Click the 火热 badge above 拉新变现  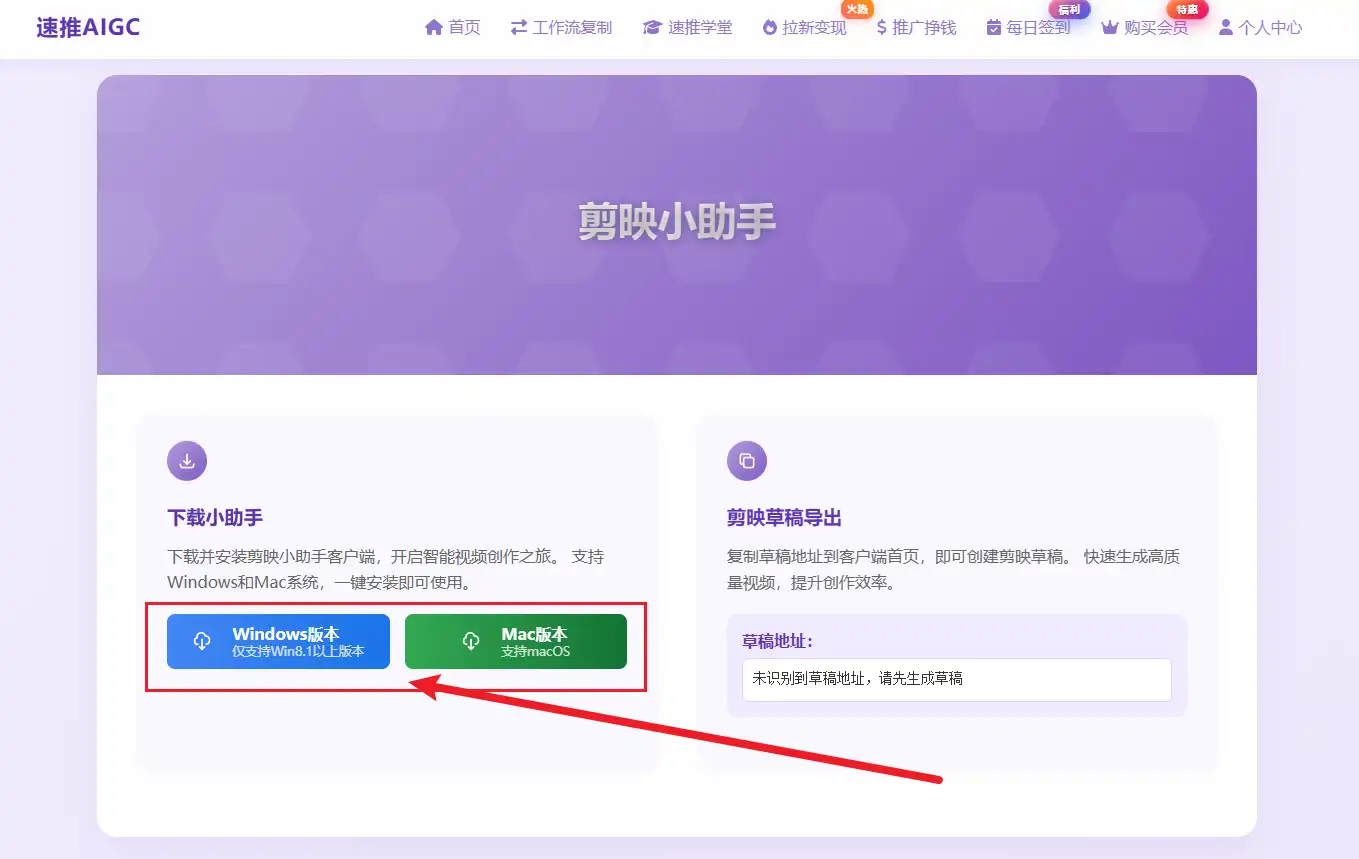(857, 9)
